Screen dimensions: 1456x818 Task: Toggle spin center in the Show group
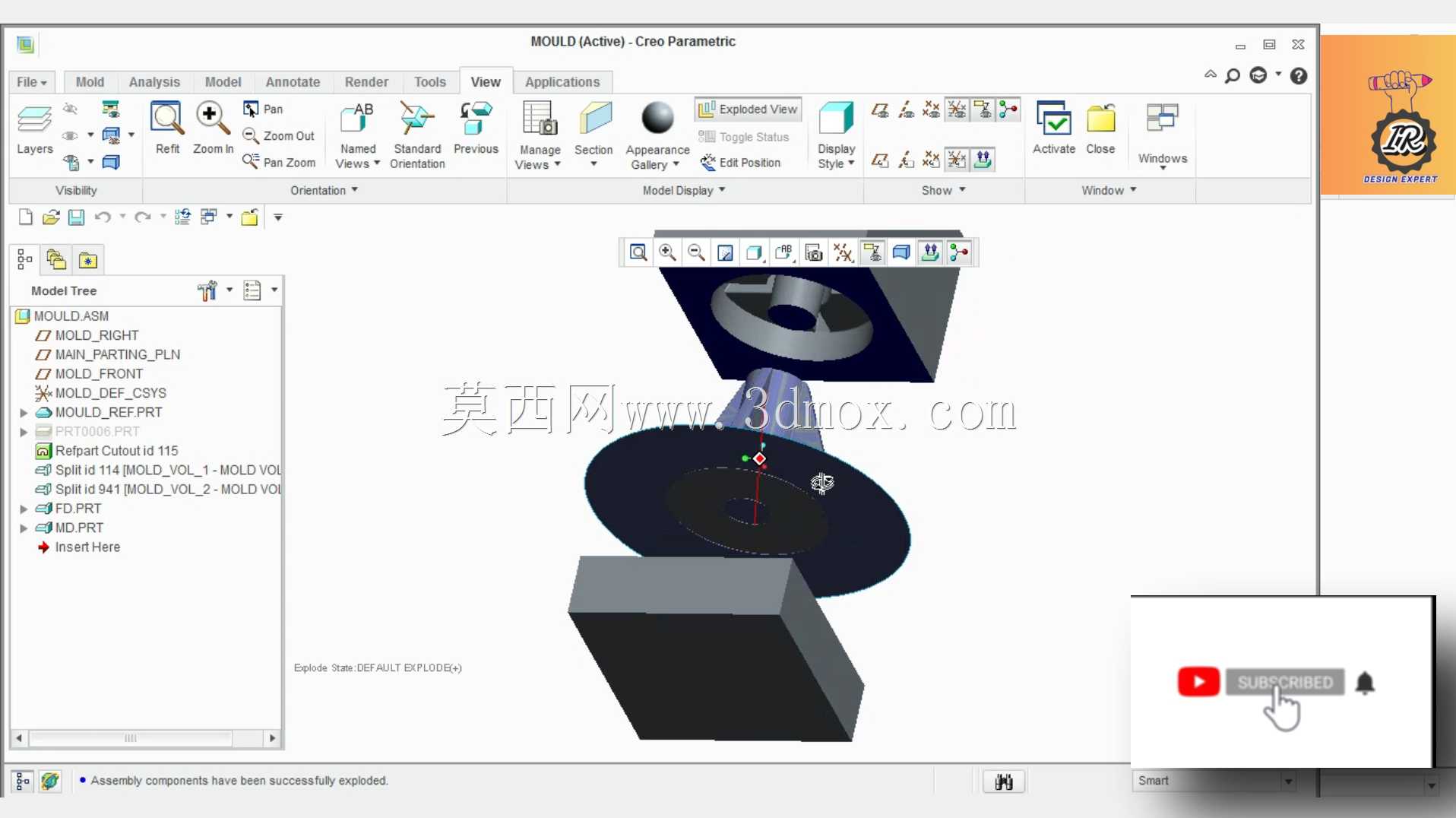(1008, 109)
